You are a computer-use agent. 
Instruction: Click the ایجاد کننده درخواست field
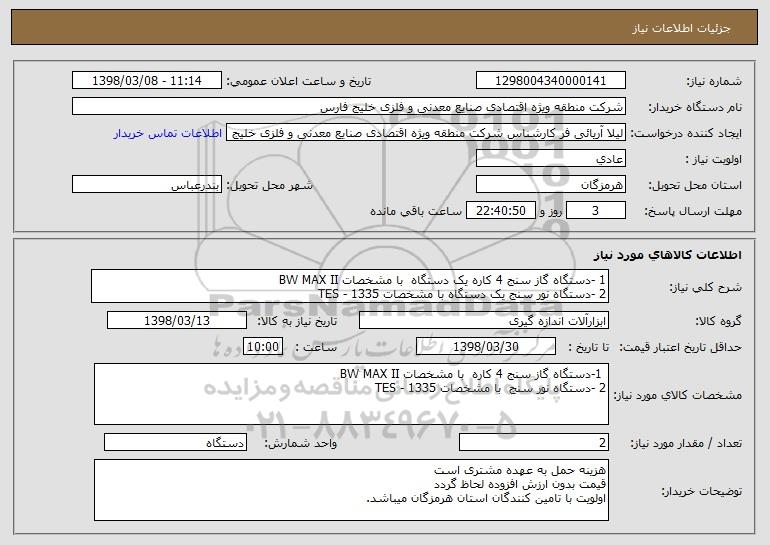tap(426, 133)
